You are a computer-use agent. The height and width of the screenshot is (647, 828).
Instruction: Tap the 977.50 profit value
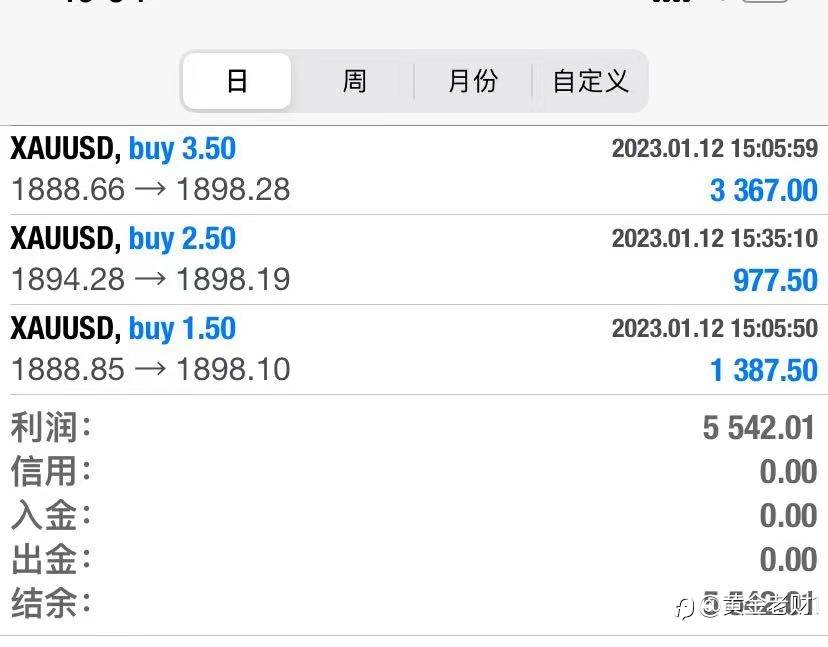[775, 280]
